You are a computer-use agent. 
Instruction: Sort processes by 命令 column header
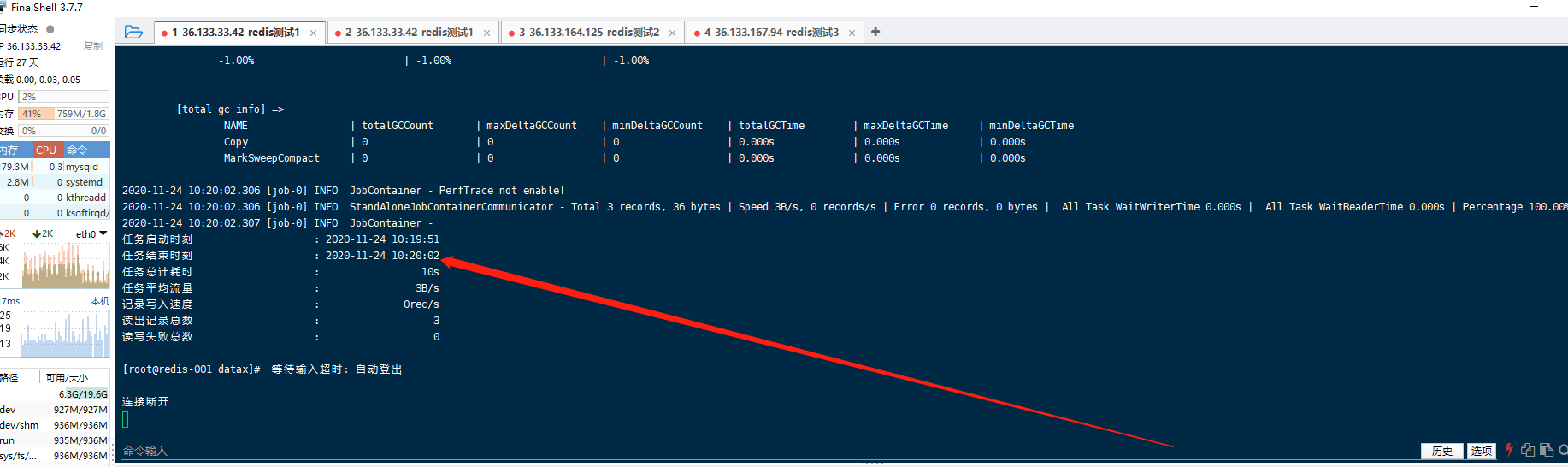click(86, 150)
